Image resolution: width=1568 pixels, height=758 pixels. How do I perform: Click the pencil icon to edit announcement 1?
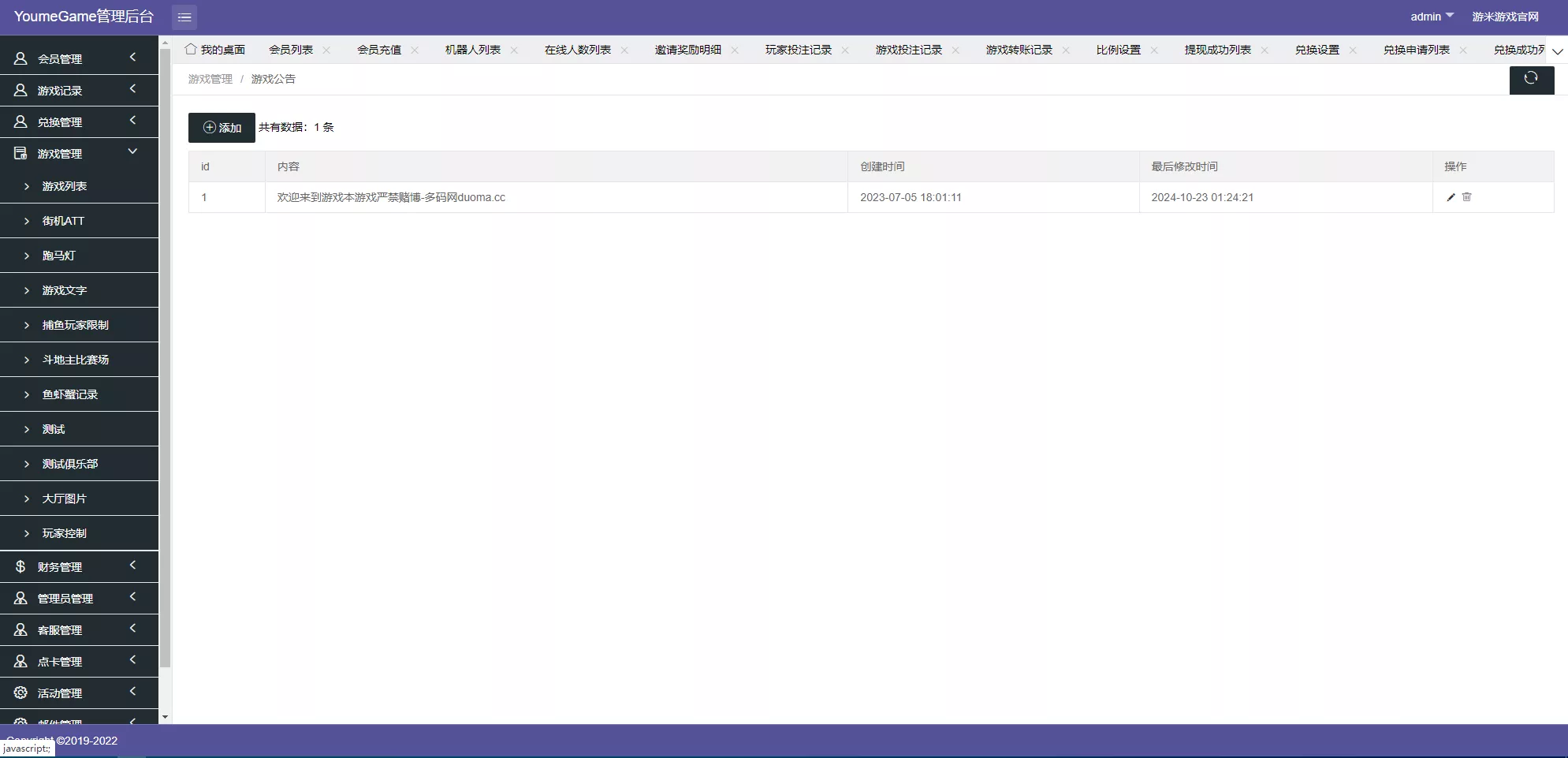click(x=1451, y=197)
